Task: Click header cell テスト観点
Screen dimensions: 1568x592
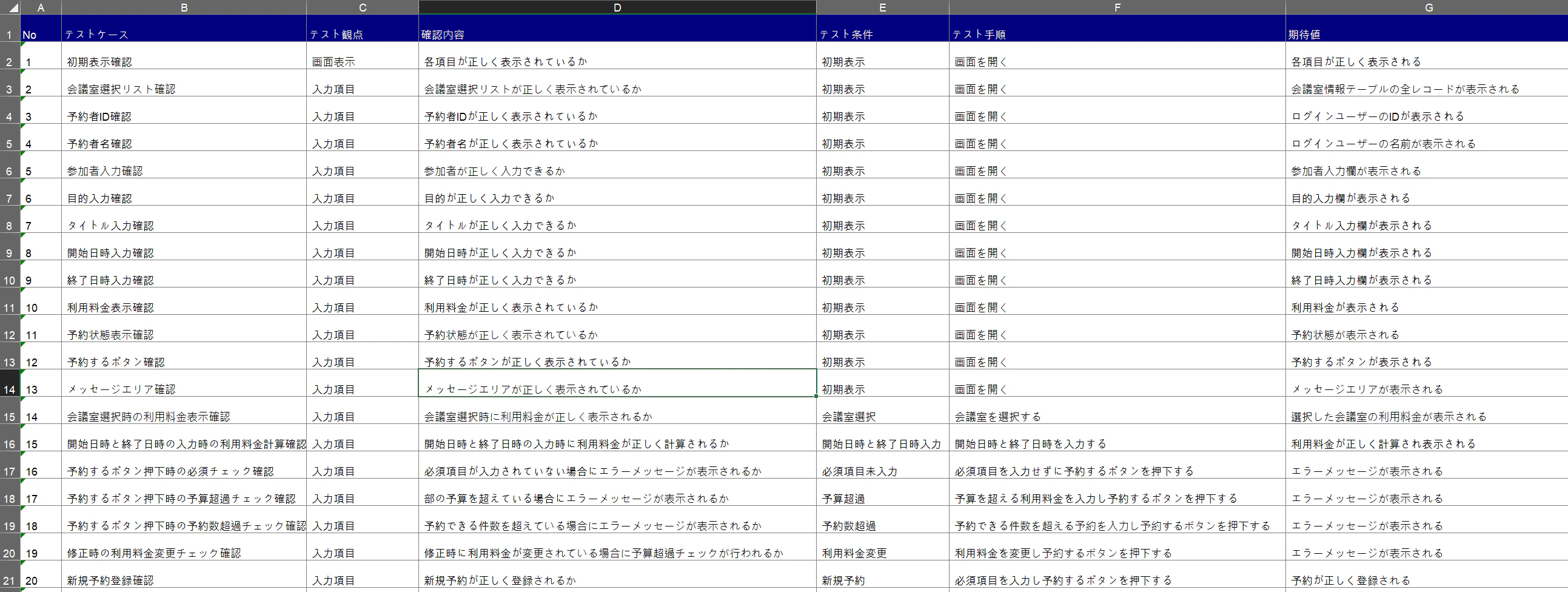Action: (x=362, y=28)
